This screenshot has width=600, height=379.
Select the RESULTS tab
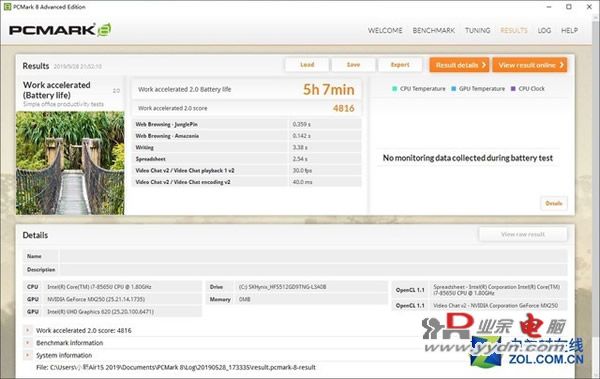(x=514, y=31)
